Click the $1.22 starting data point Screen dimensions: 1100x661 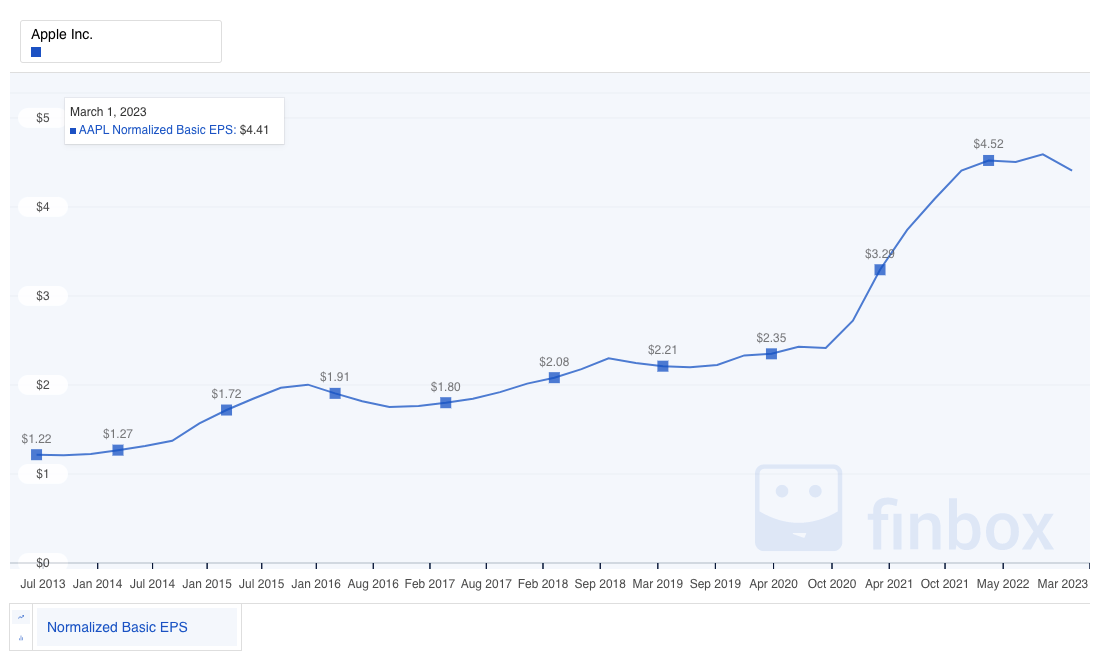[37, 454]
